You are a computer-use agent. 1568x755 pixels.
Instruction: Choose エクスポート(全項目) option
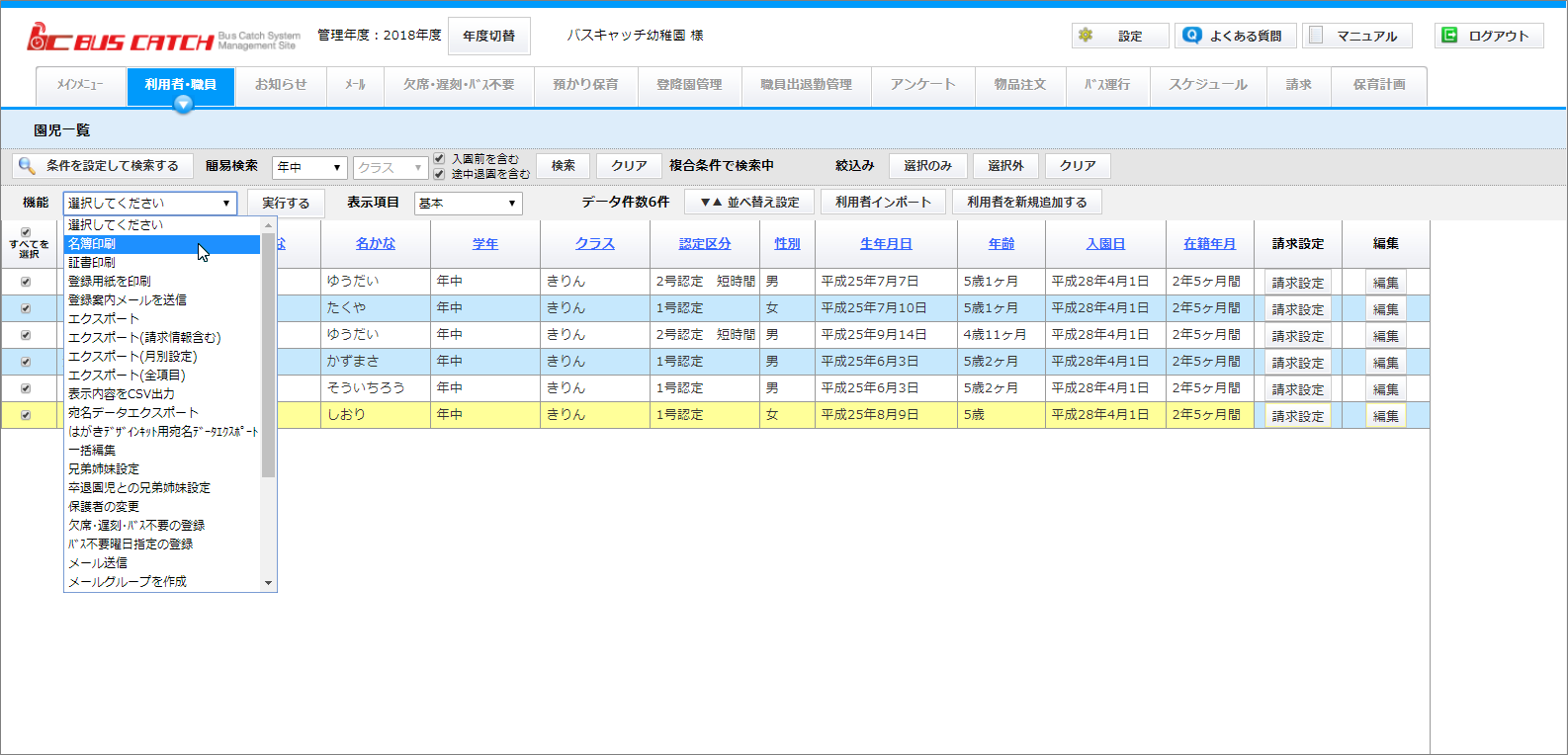(x=162, y=375)
